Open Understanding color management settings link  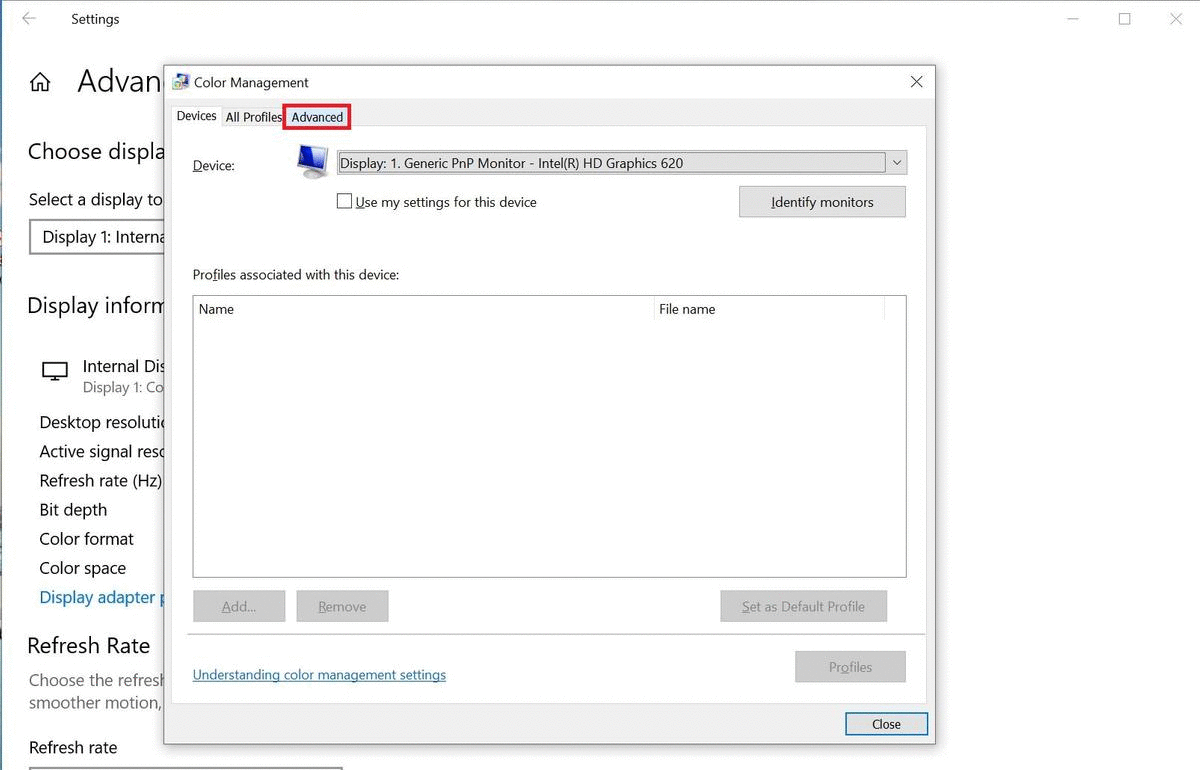(319, 675)
